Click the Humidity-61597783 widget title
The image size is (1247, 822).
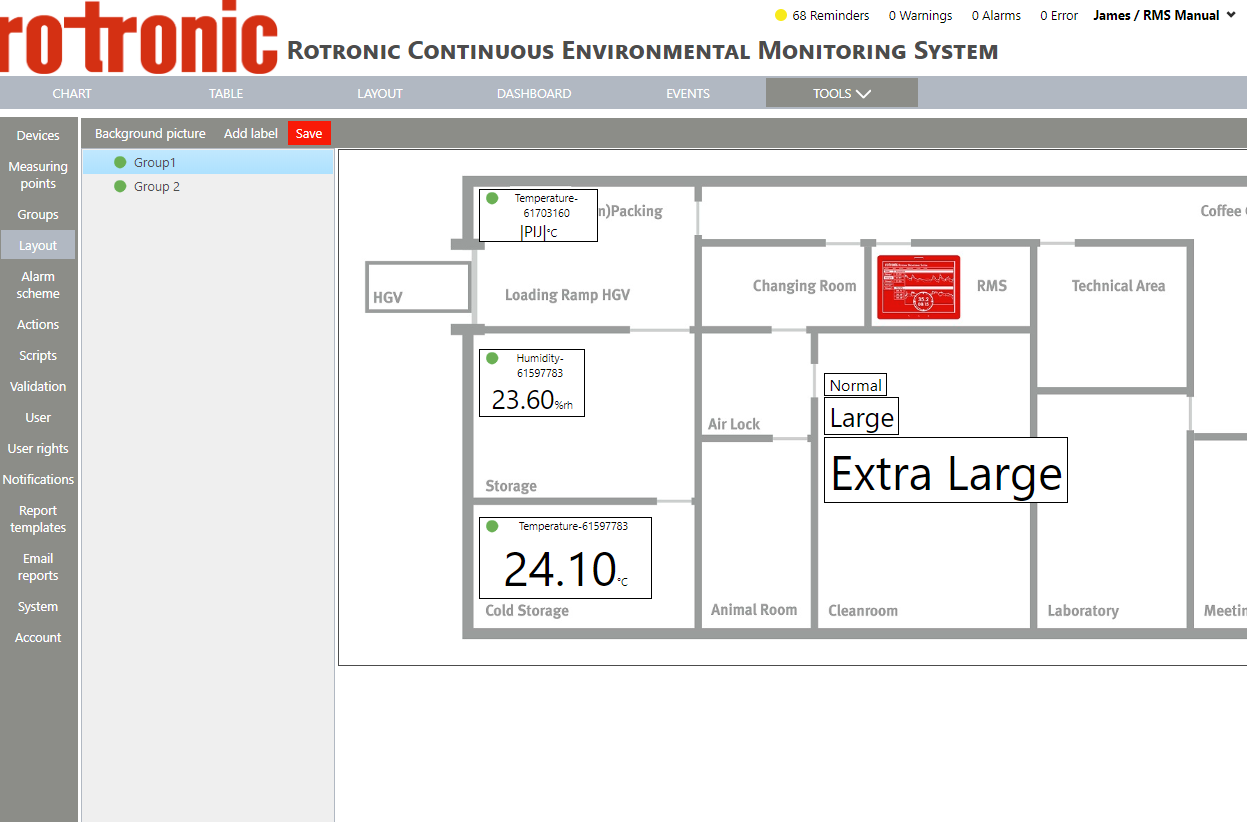(x=540, y=365)
